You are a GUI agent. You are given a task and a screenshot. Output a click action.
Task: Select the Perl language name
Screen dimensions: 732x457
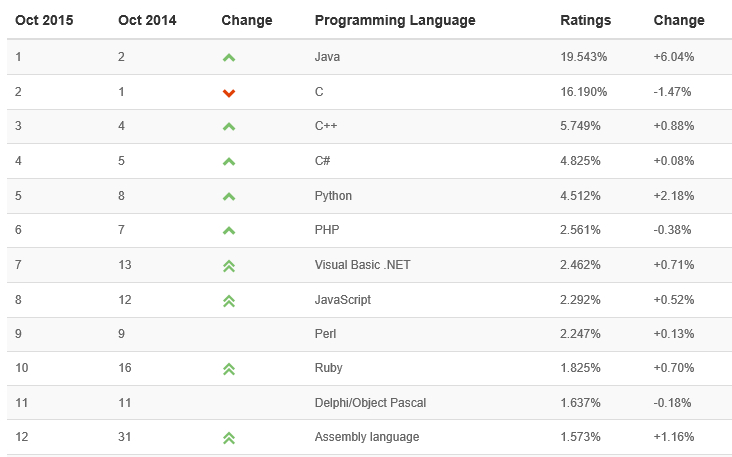pyautogui.click(x=326, y=334)
